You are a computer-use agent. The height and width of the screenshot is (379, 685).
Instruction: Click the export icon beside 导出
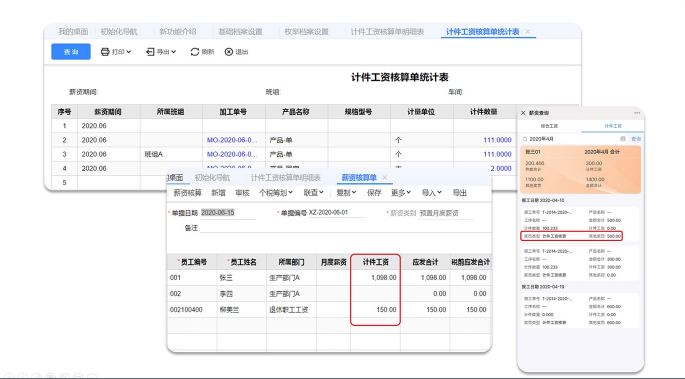[150, 52]
